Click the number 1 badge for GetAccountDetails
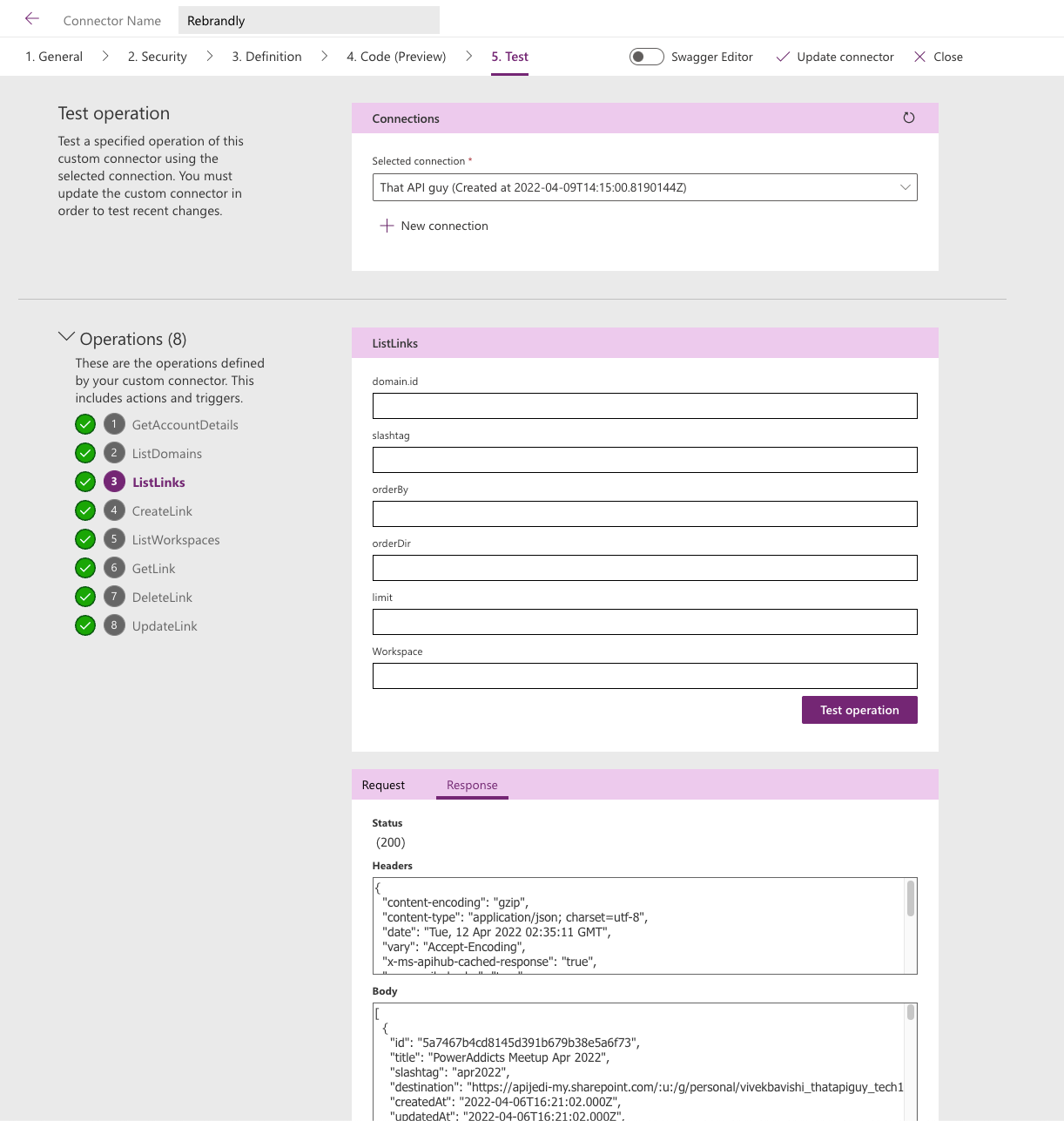1064x1121 pixels. pos(114,424)
